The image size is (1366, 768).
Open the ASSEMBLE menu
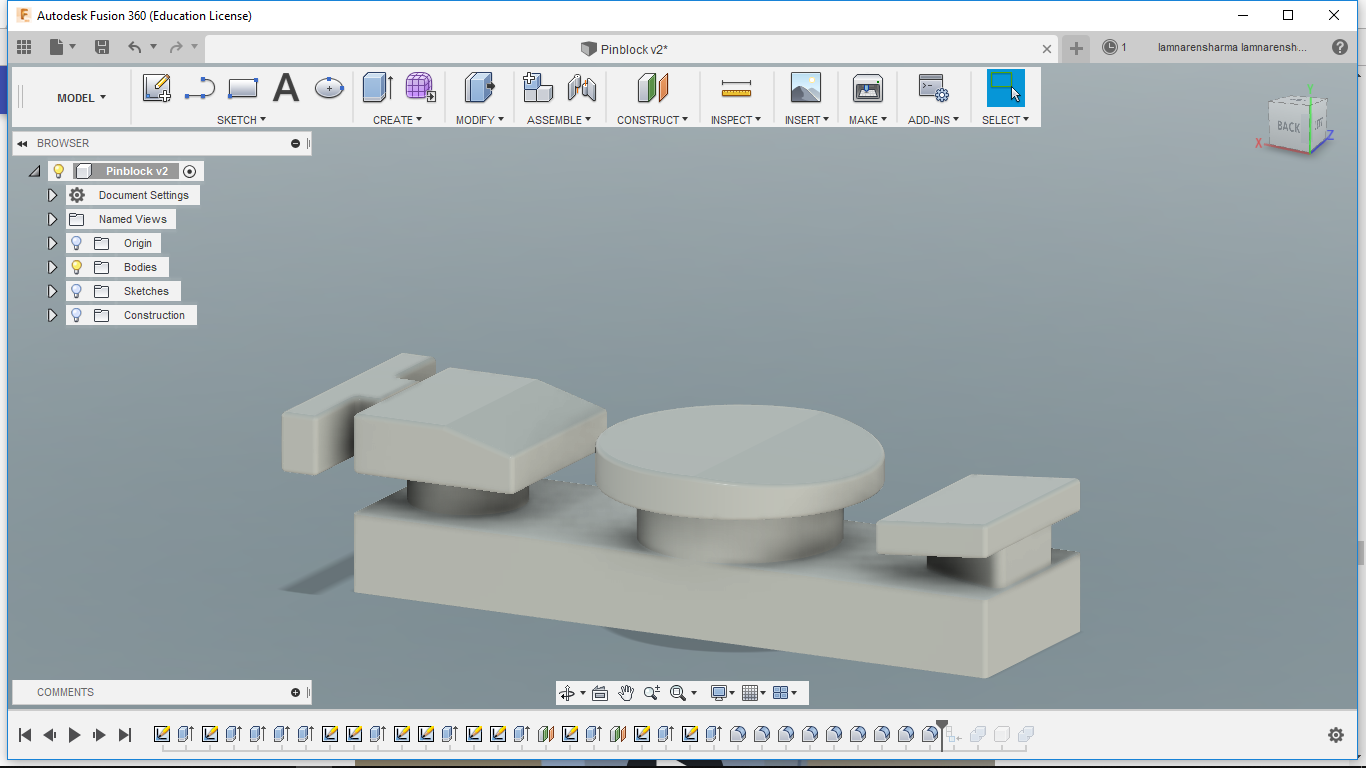click(x=559, y=120)
